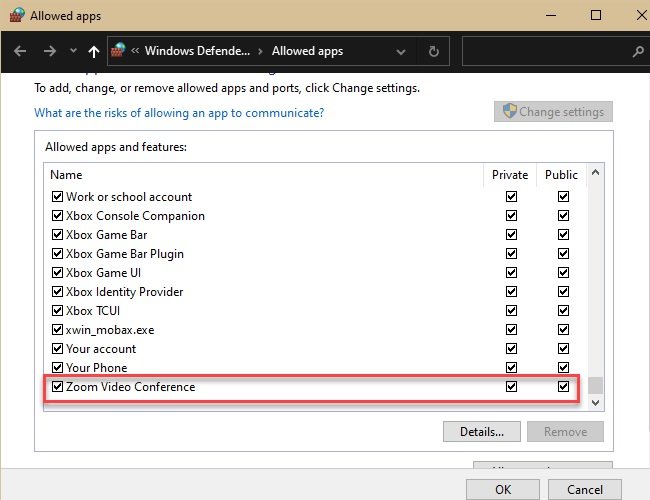Click the Change settings button
650x500 pixels.
click(553, 112)
